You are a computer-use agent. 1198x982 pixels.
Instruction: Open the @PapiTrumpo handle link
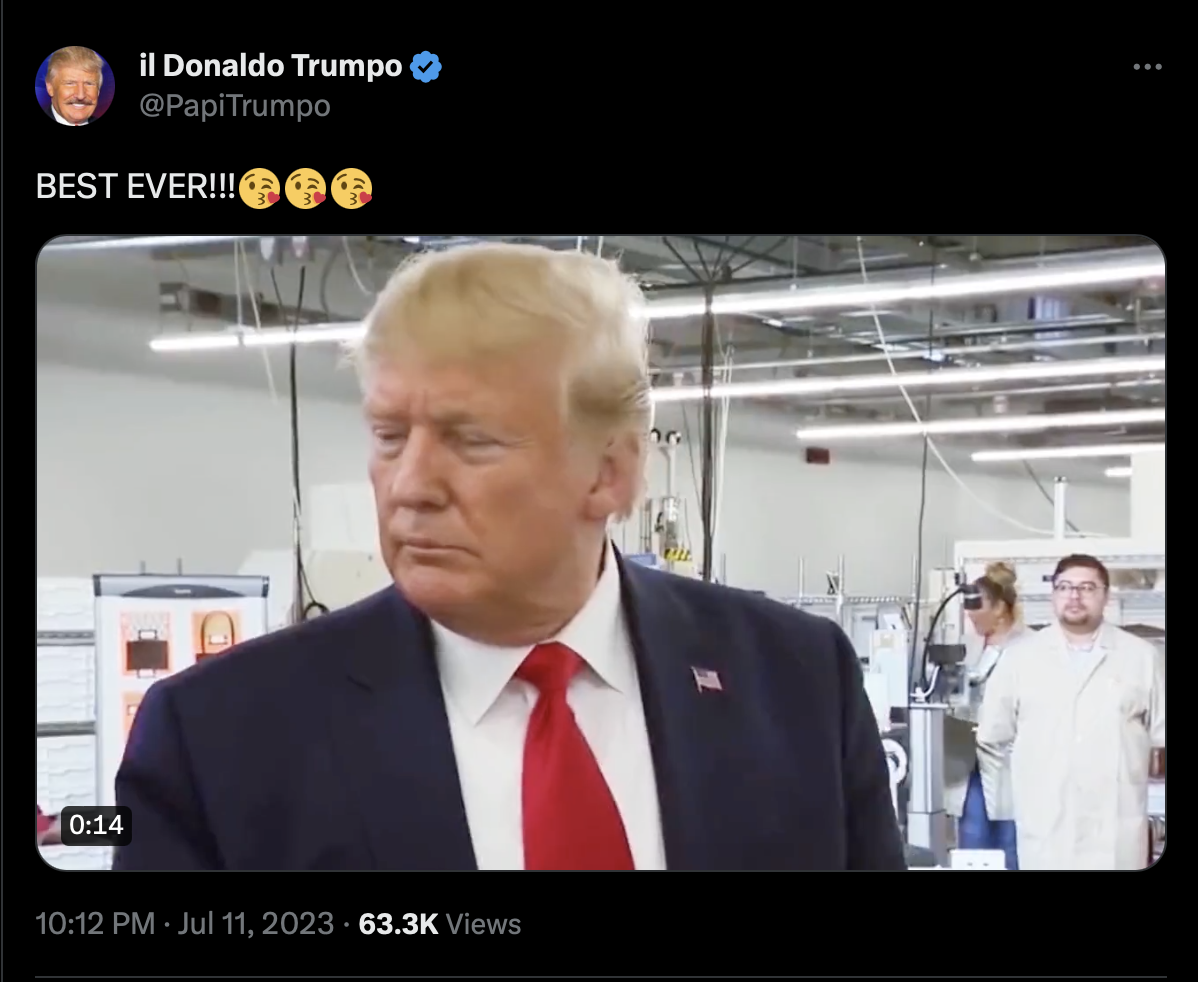[235, 105]
